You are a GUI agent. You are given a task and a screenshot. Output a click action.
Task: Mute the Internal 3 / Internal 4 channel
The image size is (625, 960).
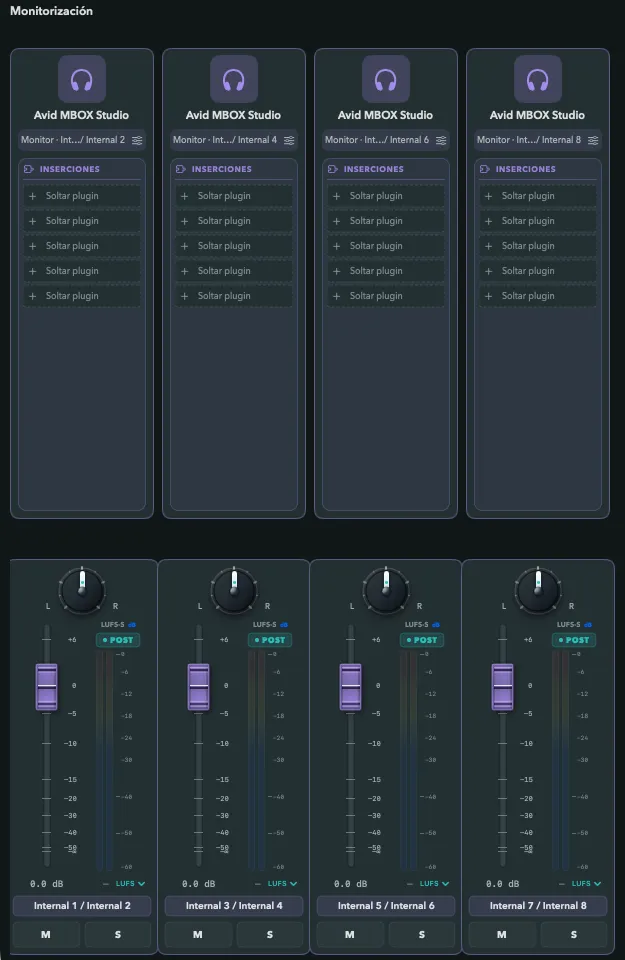coord(198,935)
